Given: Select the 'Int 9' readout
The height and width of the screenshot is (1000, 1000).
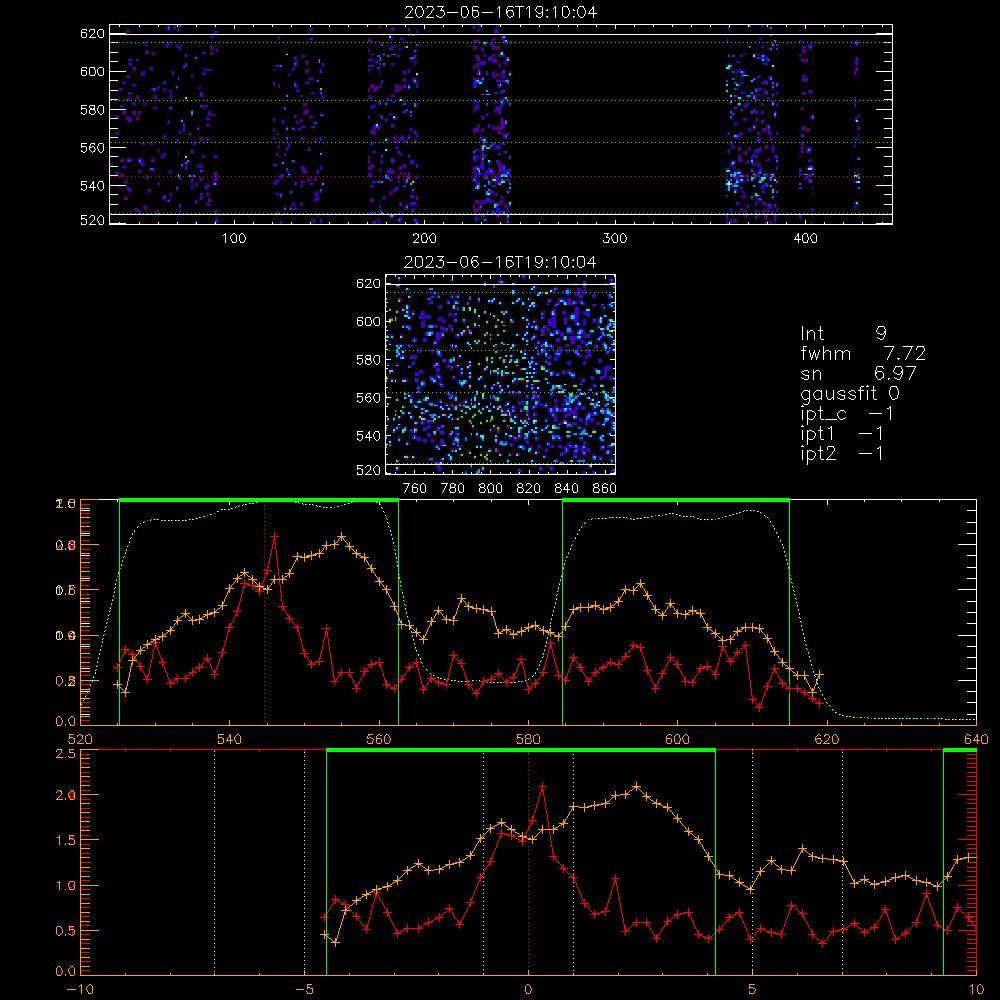Looking at the screenshot, I should click(843, 333).
